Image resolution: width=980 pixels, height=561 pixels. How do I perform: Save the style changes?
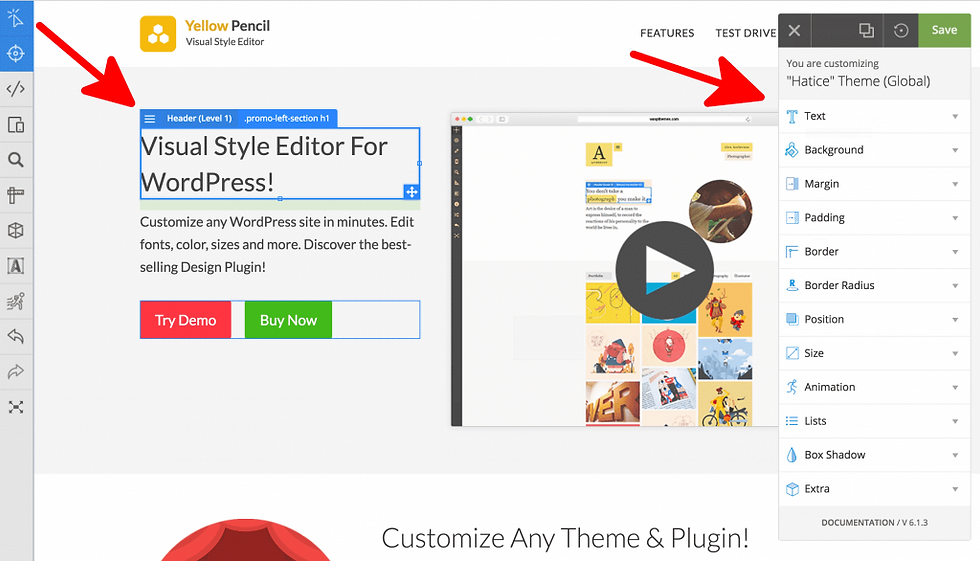[x=944, y=30]
